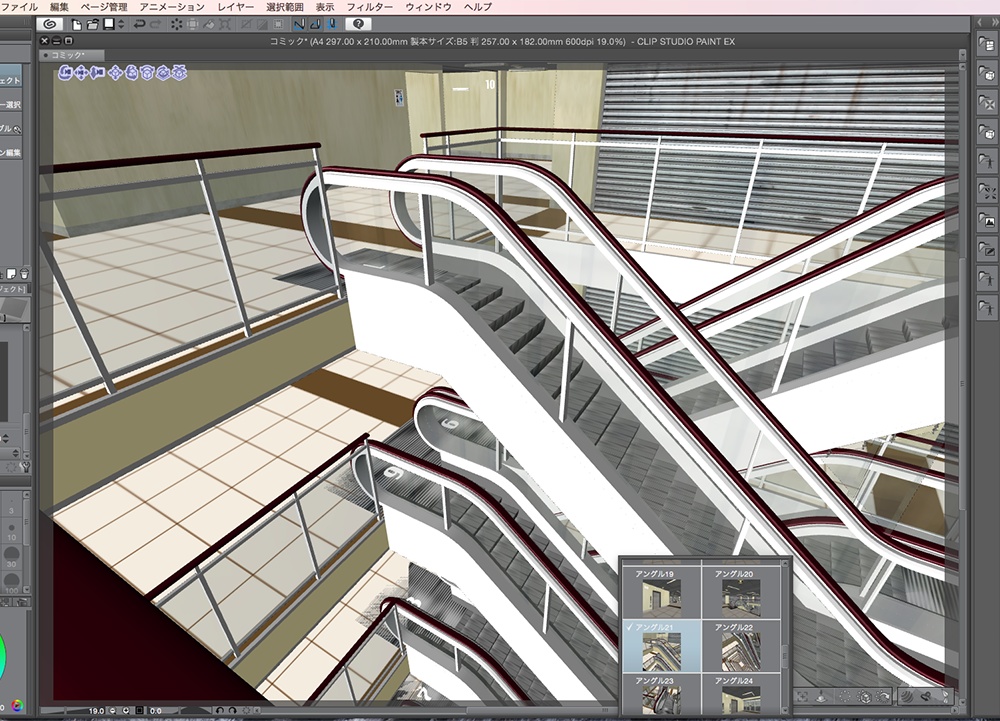Click the focus-on-target object launcher icon
This screenshot has height=721, width=1000.
[x=804, y=697]
